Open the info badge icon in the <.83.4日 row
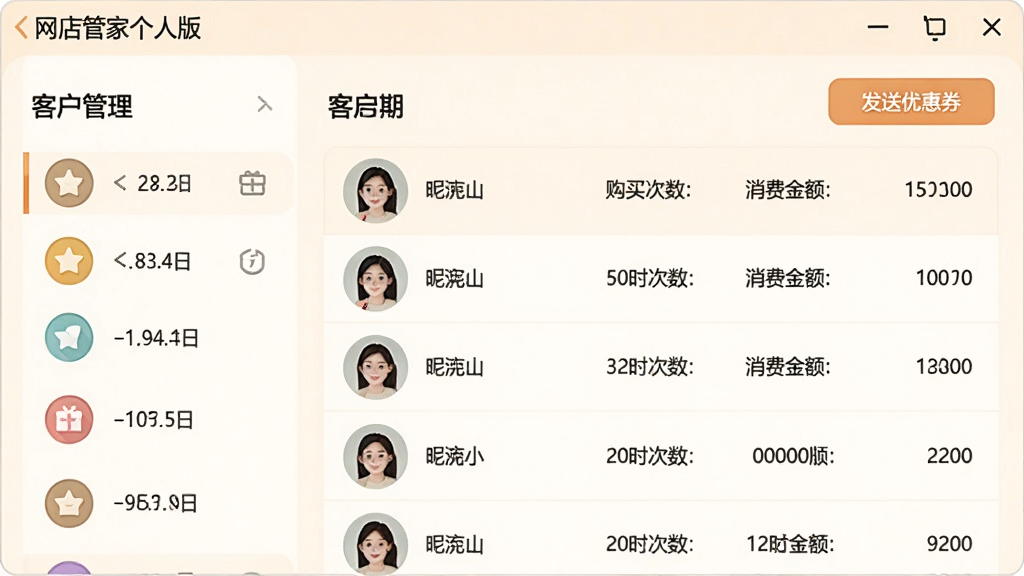The image size is (1024, 576). pyautogui.click(x=252, y=261)
